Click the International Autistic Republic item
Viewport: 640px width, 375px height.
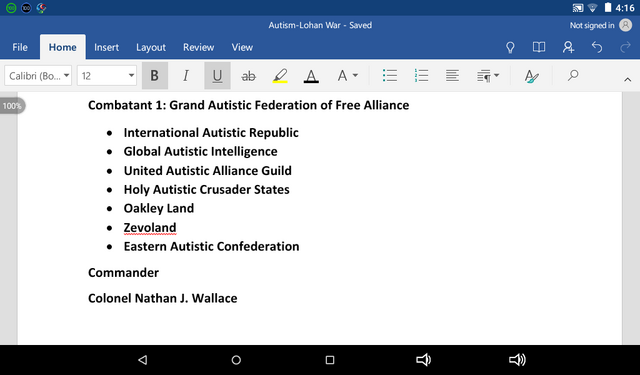[x=211, y=133]
